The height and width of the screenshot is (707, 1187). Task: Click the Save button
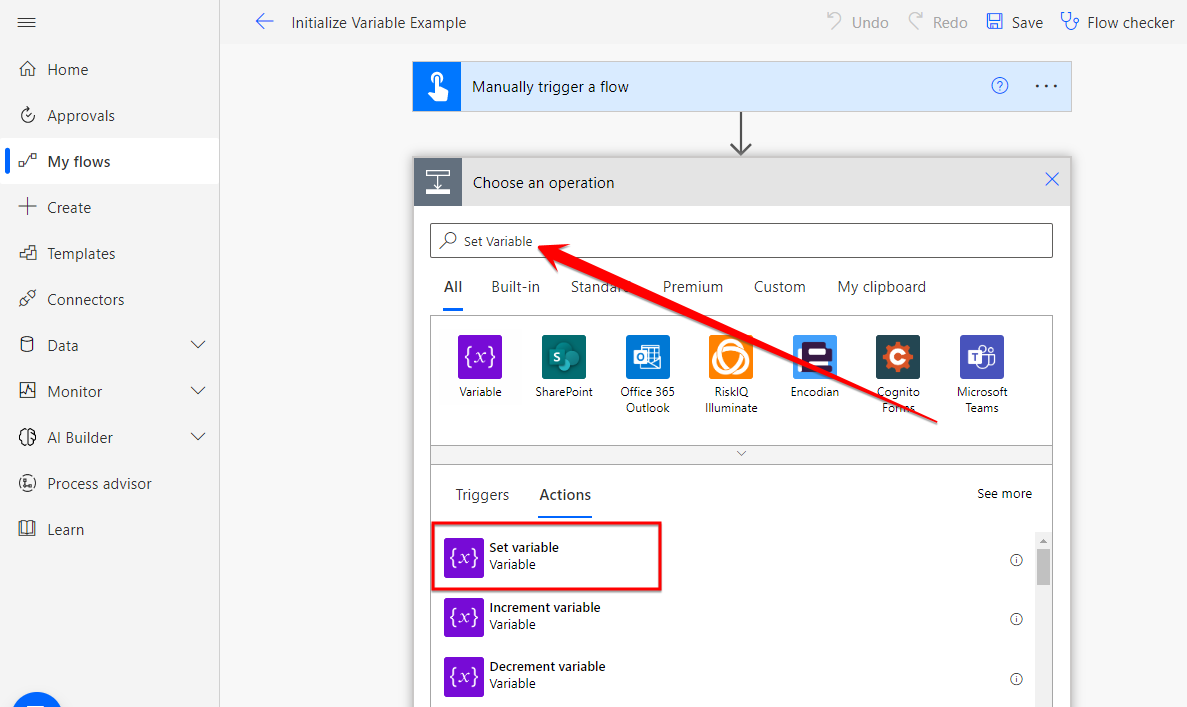[x=1014, y=22]
